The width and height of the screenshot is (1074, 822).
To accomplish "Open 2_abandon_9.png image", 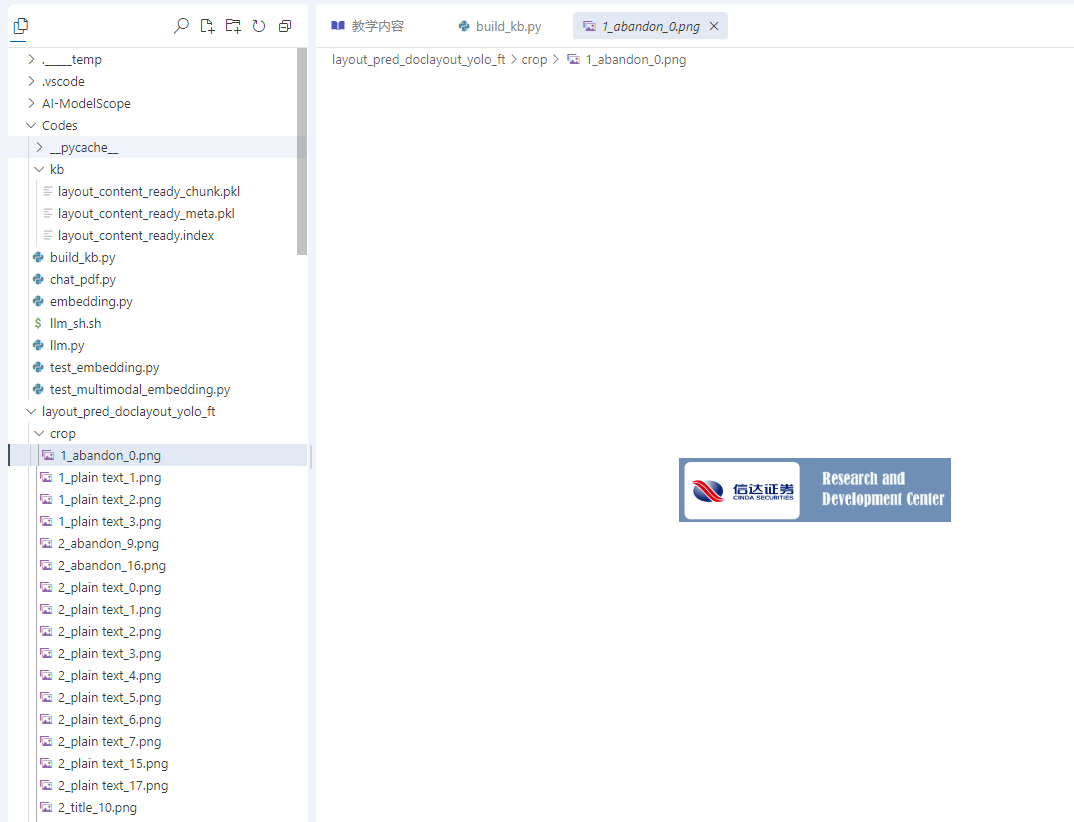I will click(x=158, y=544).
